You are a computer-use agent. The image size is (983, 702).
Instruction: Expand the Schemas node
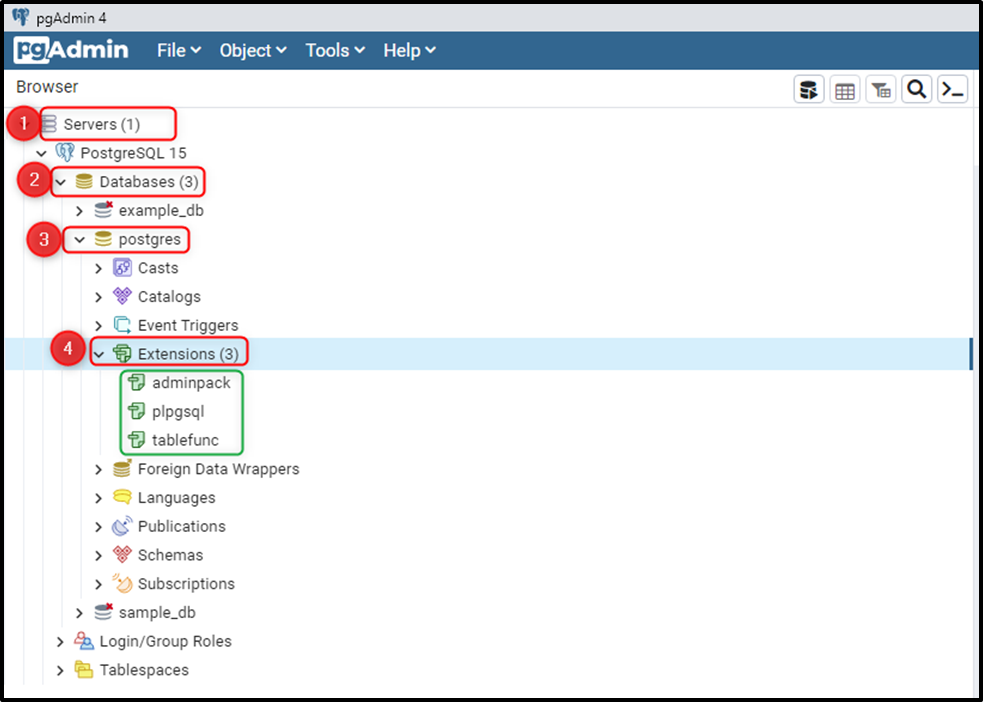pyautogui.click(x=97, y=554)
